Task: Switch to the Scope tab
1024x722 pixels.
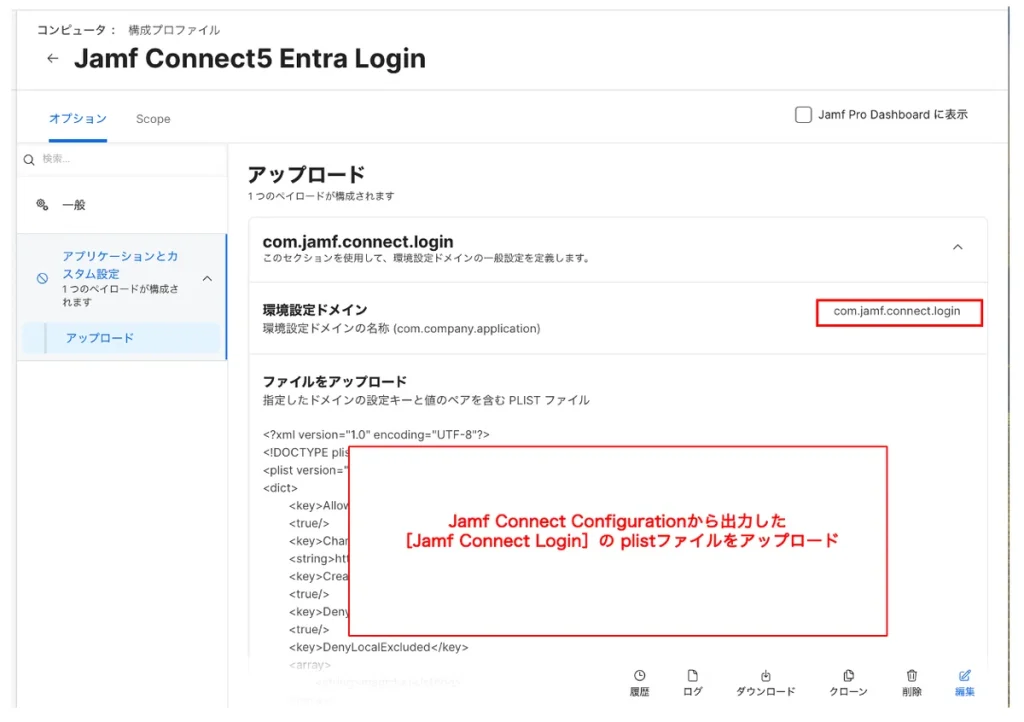Action: tap(153, 119)
